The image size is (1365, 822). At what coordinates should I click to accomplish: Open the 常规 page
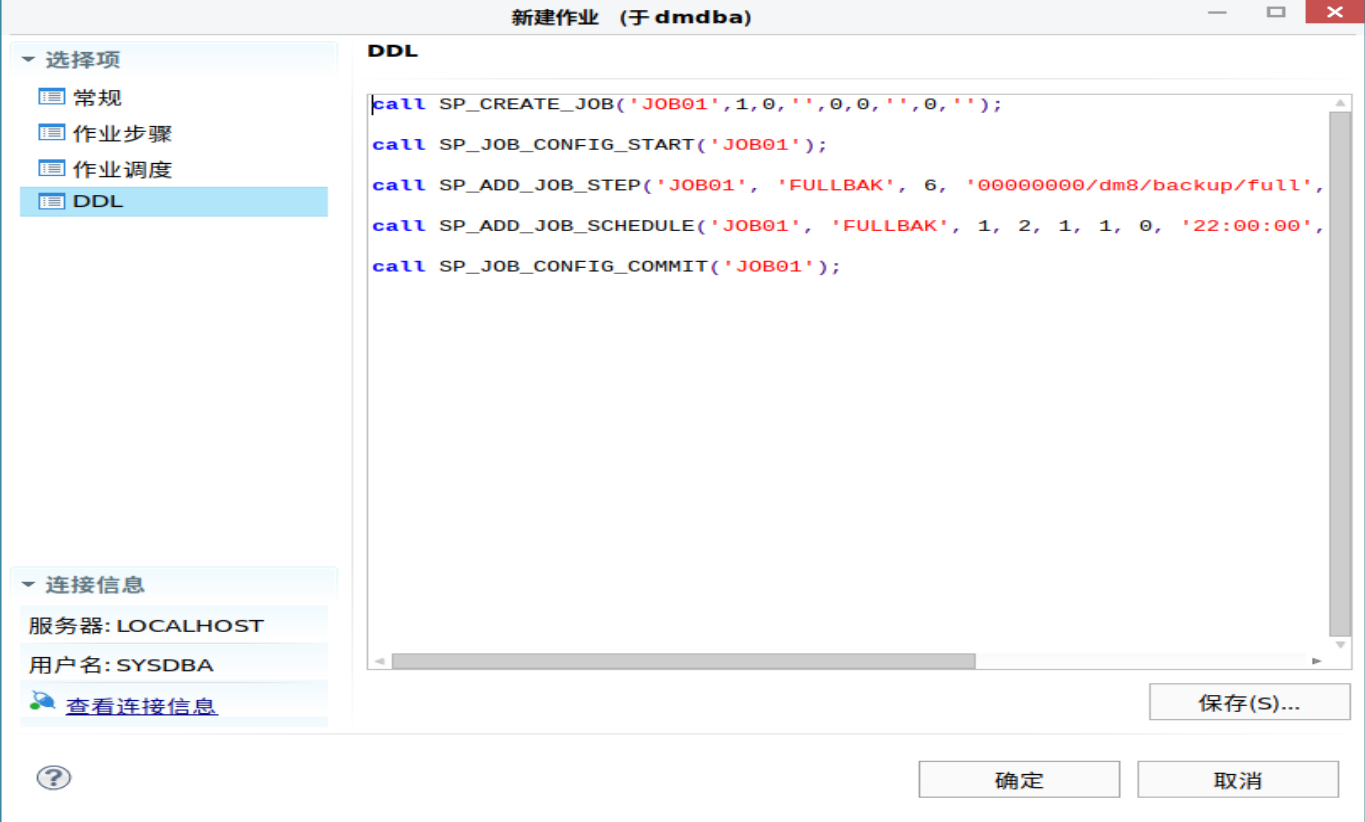[x=97, y=97]
